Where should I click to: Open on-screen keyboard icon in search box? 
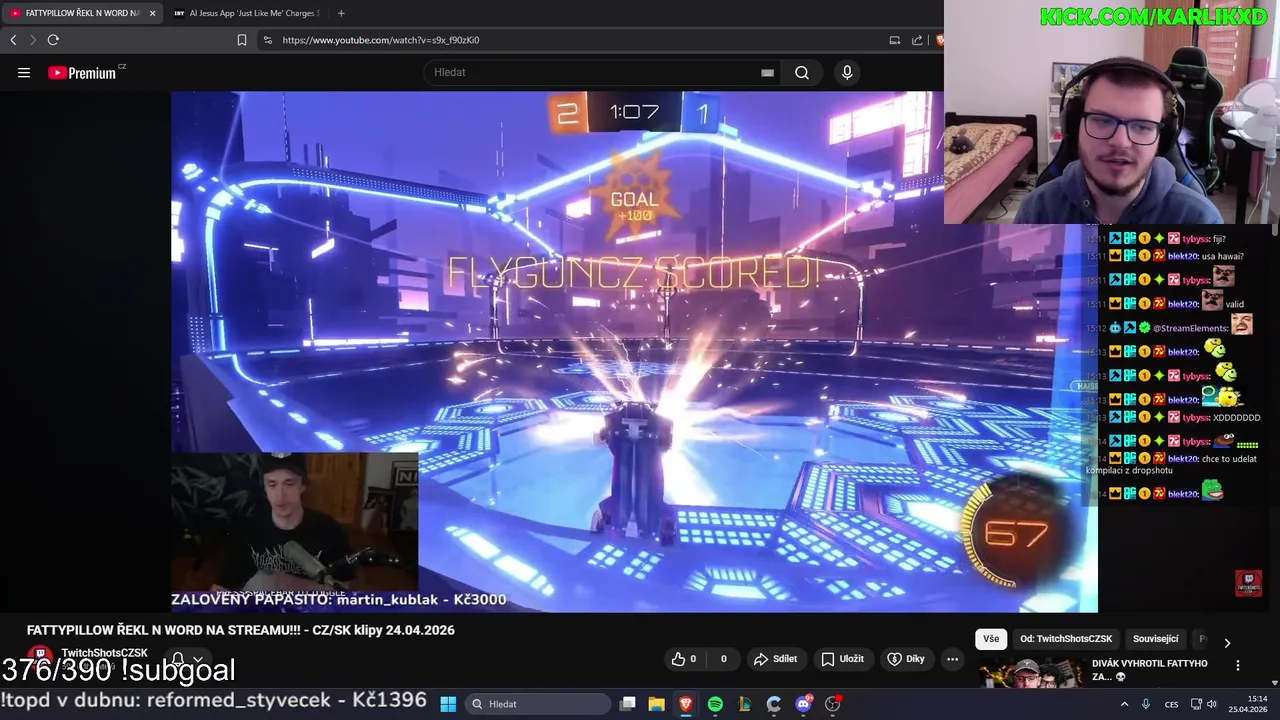[x=767, y=72]
